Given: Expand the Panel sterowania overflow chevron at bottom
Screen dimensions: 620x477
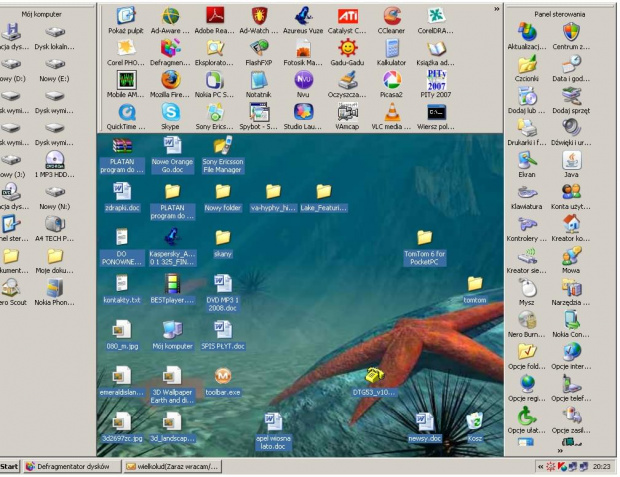Looking at the screenshot, I should (560, 450).
